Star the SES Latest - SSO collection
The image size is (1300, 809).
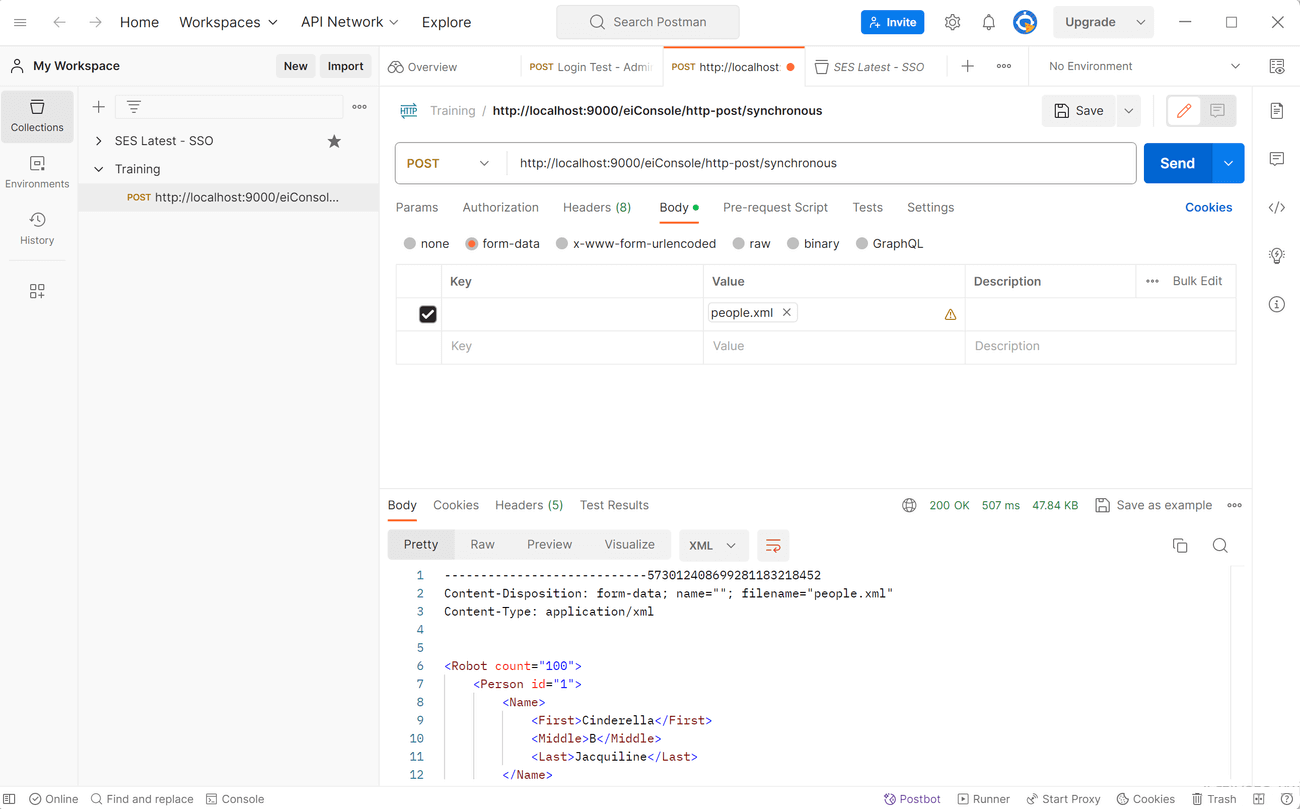tap(334, 141)
